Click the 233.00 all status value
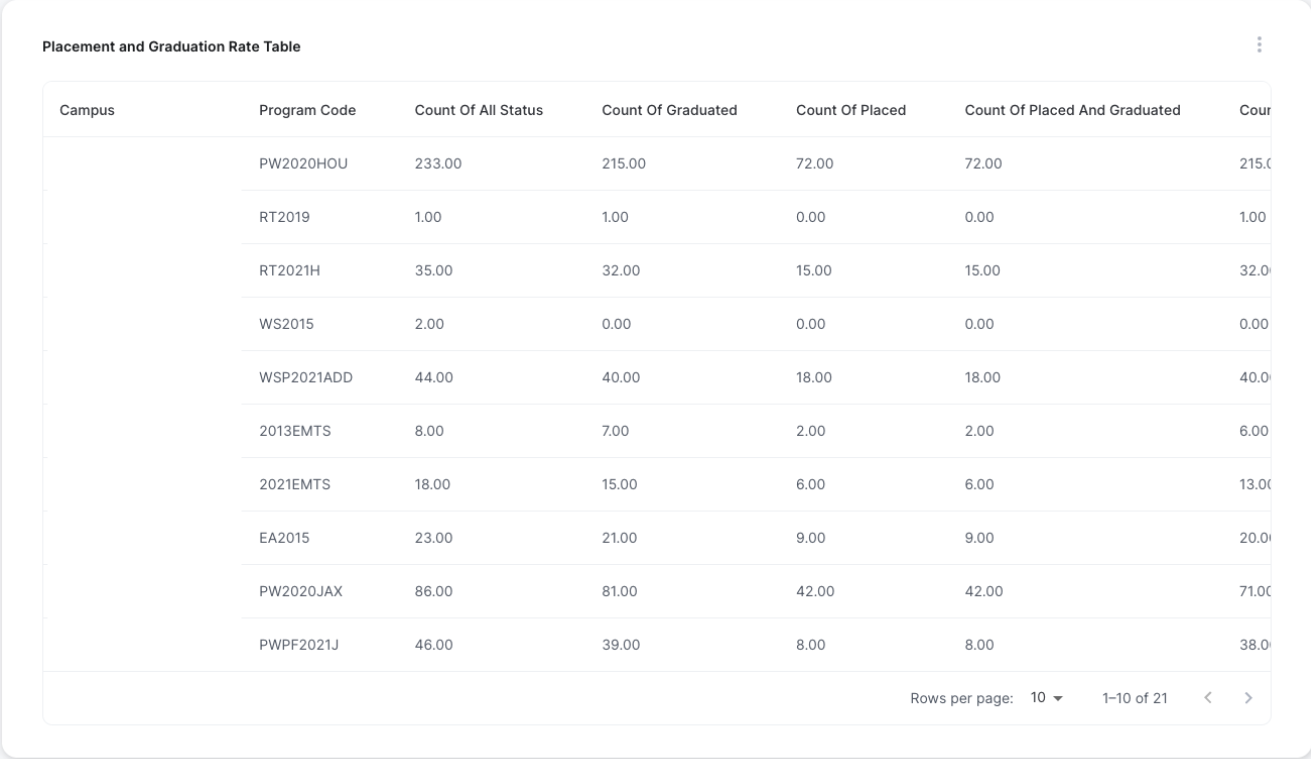1311x759 pixels. click(x=438, y=164)
